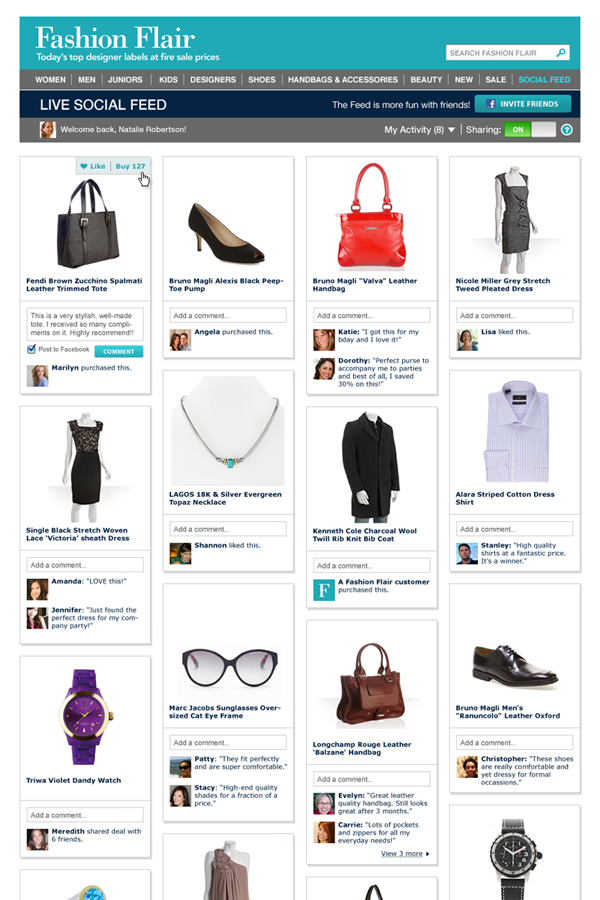Expand the My Activity (8) dropdown

pyautogui.click(x=420, y=130)
